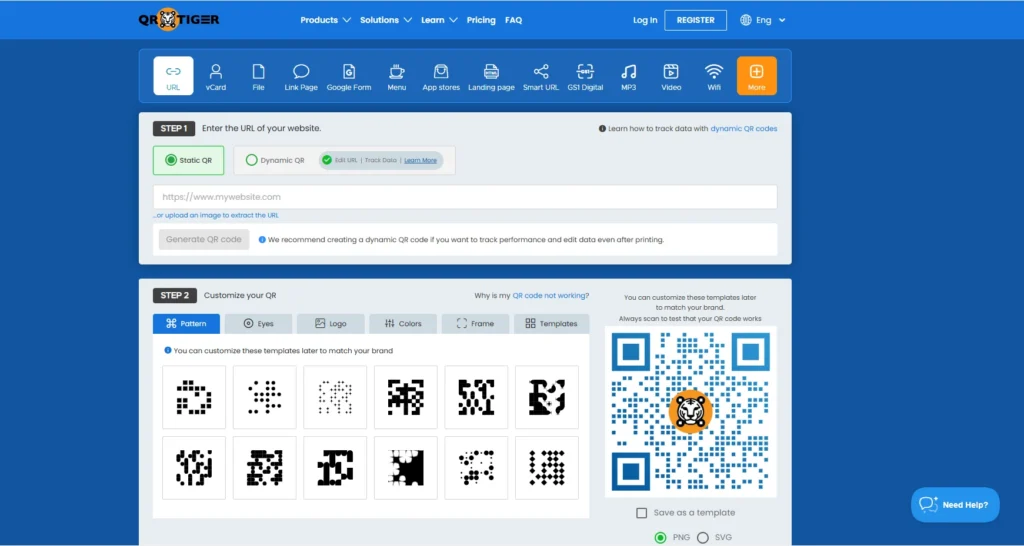Select second pattern thumbnail in bottom row
Viewport: 1024px width, 546px height.
(x=264, y=468)
